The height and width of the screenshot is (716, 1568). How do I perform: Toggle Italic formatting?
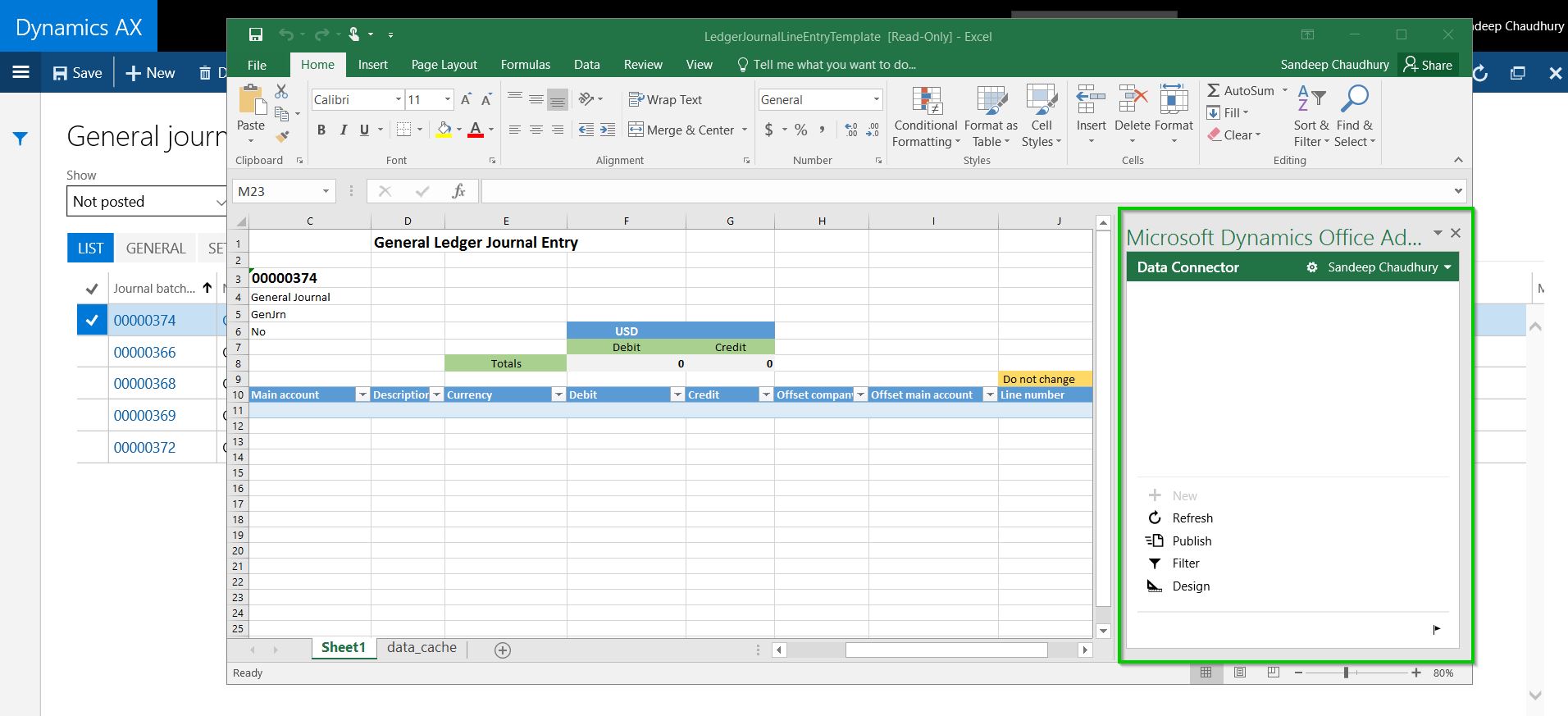[343, 130]
